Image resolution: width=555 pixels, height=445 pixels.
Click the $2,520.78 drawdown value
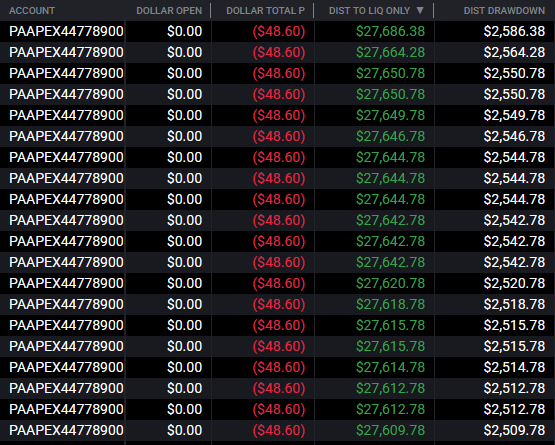coord(514,283)
